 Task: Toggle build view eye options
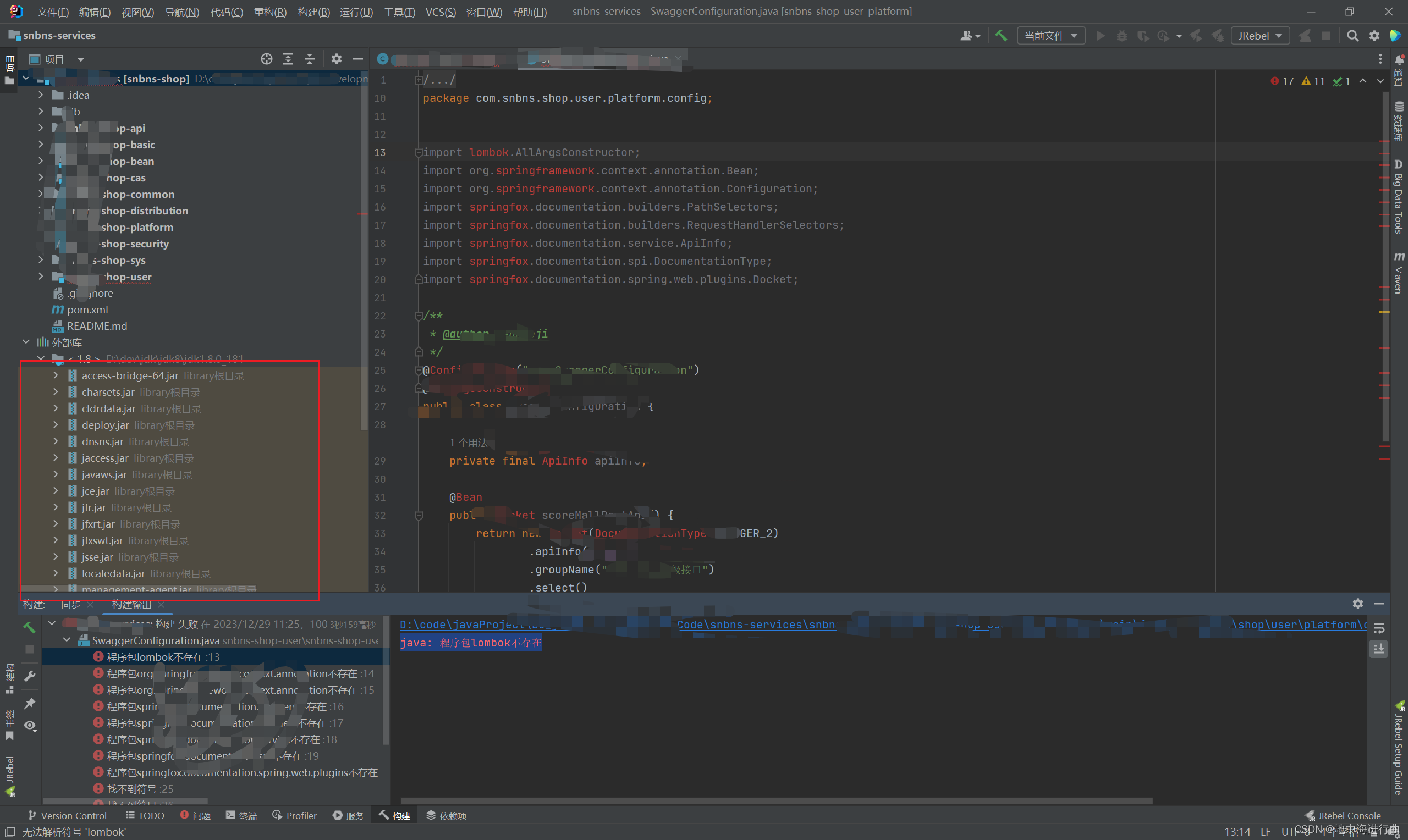[x=30, y=726]
